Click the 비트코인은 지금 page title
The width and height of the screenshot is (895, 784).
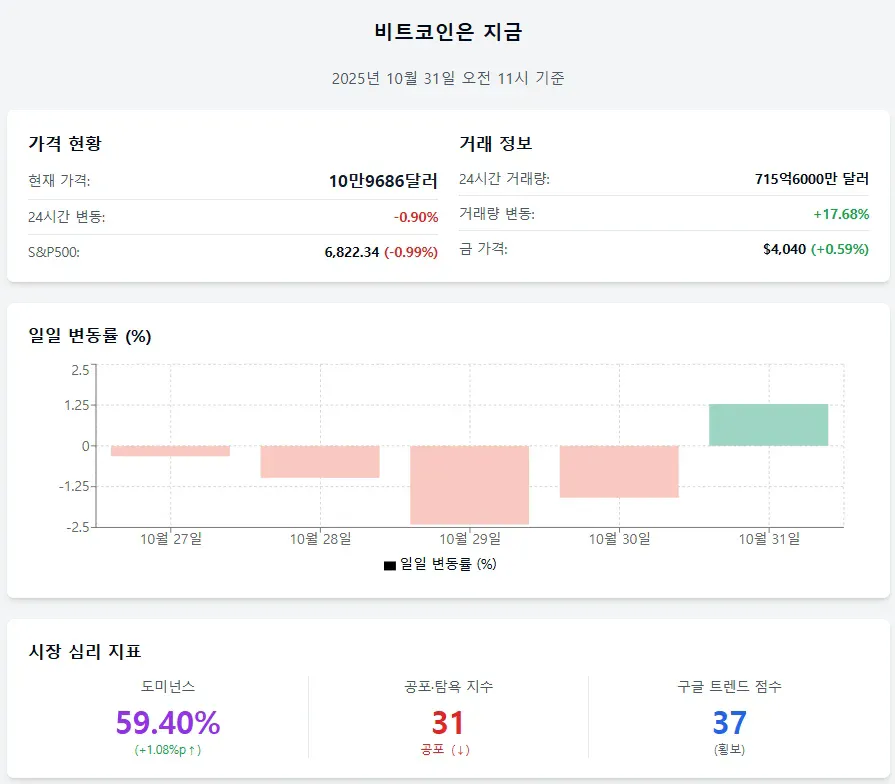(x=447, y=32)
